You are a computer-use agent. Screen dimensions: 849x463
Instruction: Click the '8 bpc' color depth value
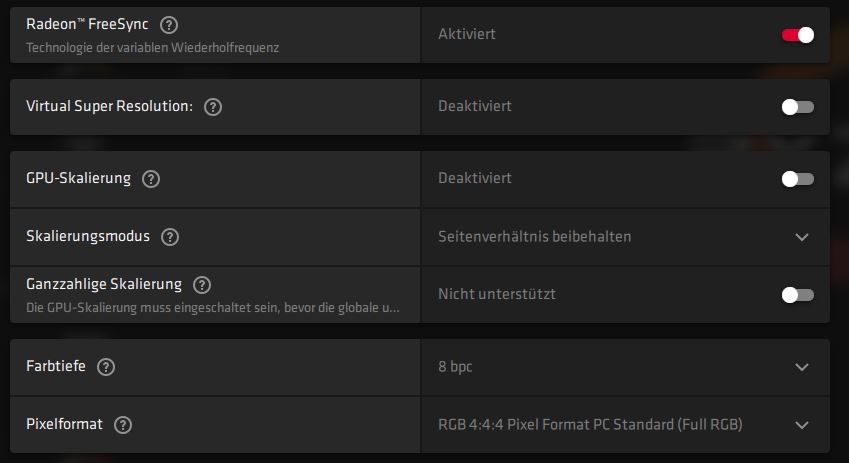pos(455,367)
